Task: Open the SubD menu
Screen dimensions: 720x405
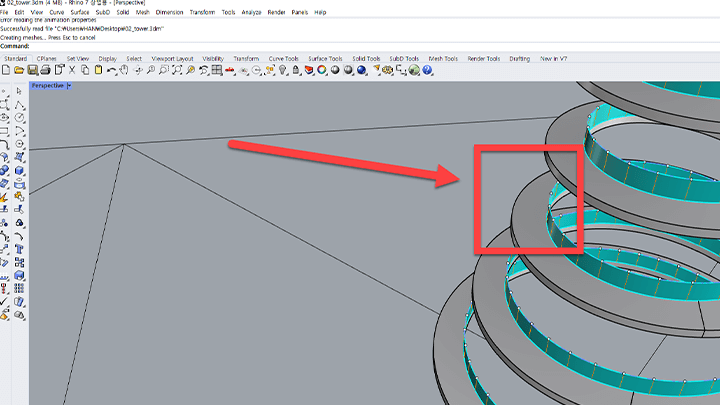Action: [103, 12]
